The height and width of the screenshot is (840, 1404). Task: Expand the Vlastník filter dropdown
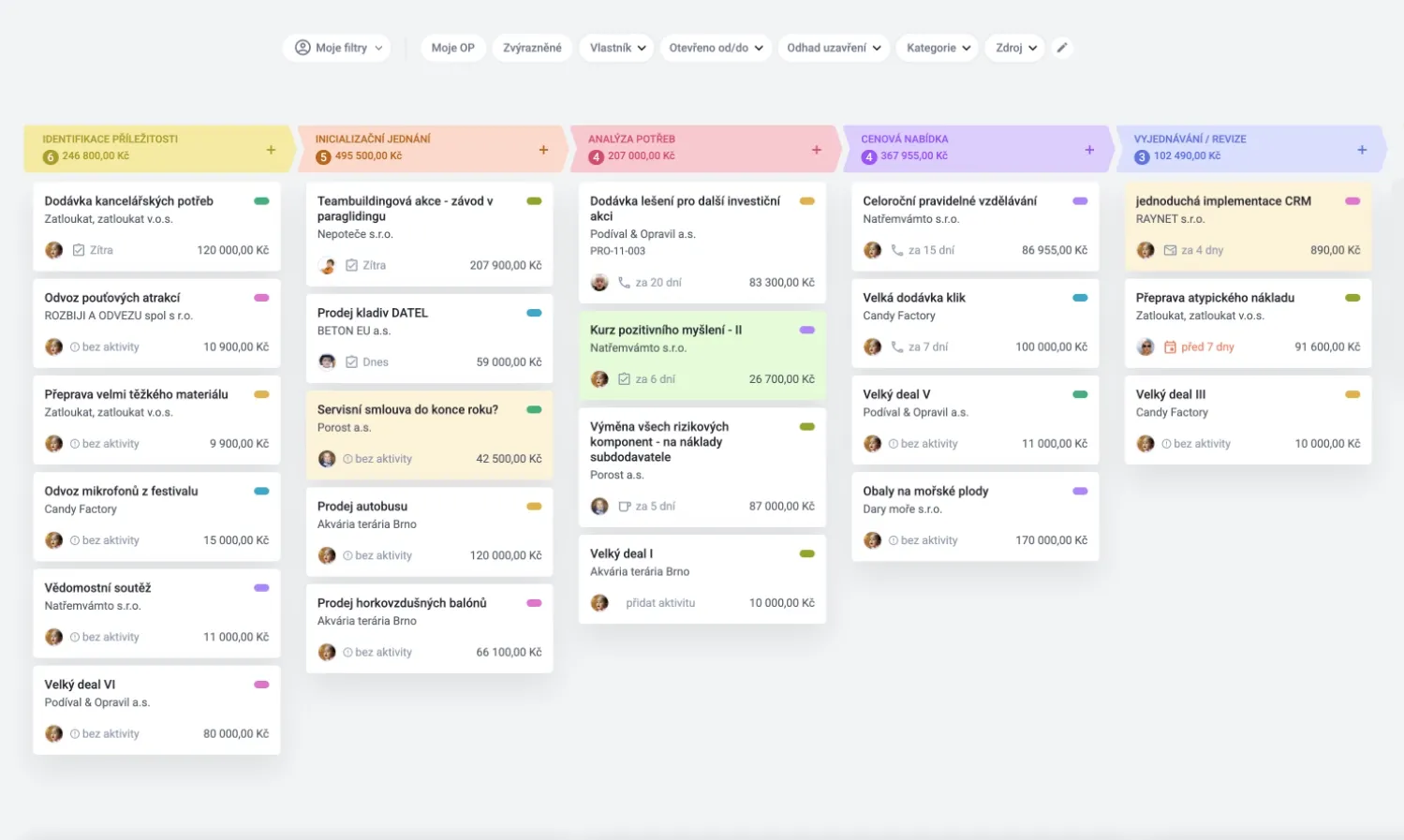(x=617, y=48)
